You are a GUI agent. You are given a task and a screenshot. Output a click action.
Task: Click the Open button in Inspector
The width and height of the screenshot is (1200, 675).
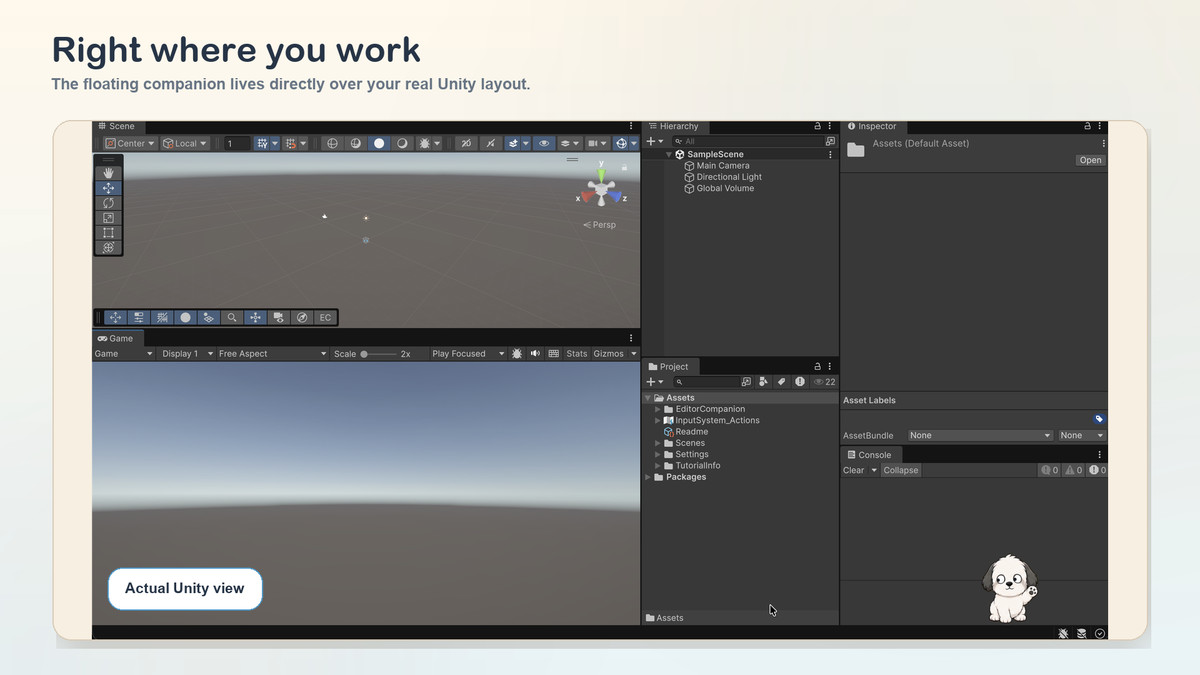coord(1090,160)
